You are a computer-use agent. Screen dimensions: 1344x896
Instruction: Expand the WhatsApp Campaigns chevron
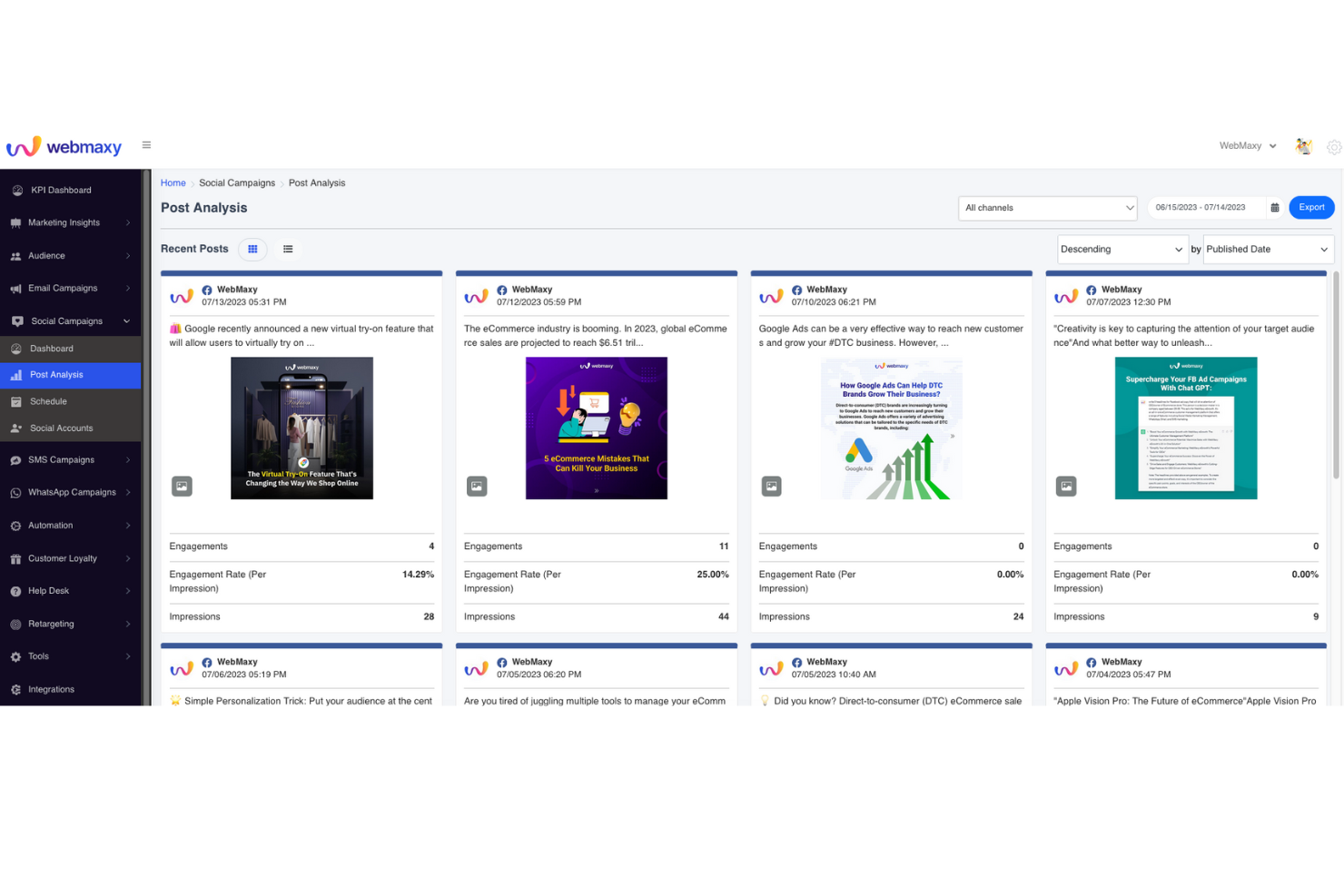[x=128, y=493]
